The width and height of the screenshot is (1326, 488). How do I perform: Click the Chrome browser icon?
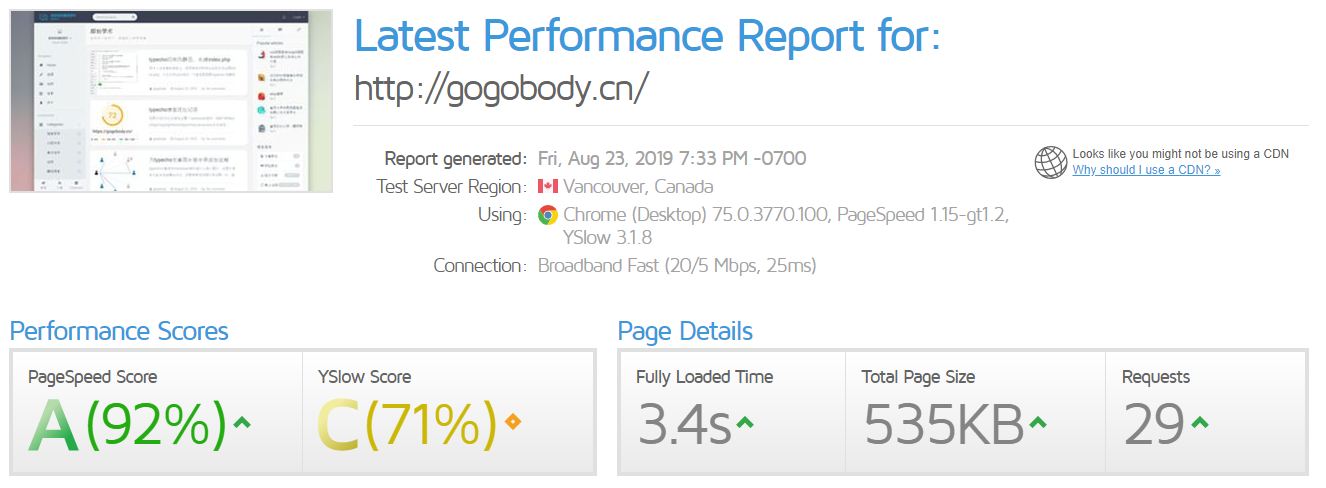point(547,214)
